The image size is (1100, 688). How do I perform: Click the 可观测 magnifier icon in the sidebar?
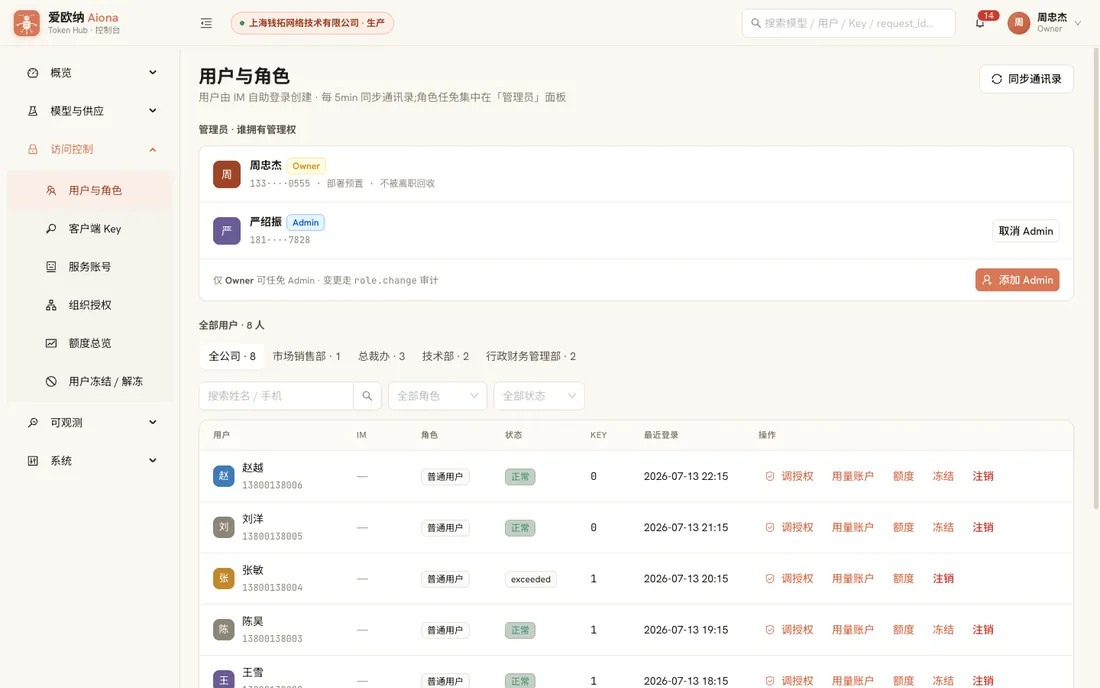33,423
